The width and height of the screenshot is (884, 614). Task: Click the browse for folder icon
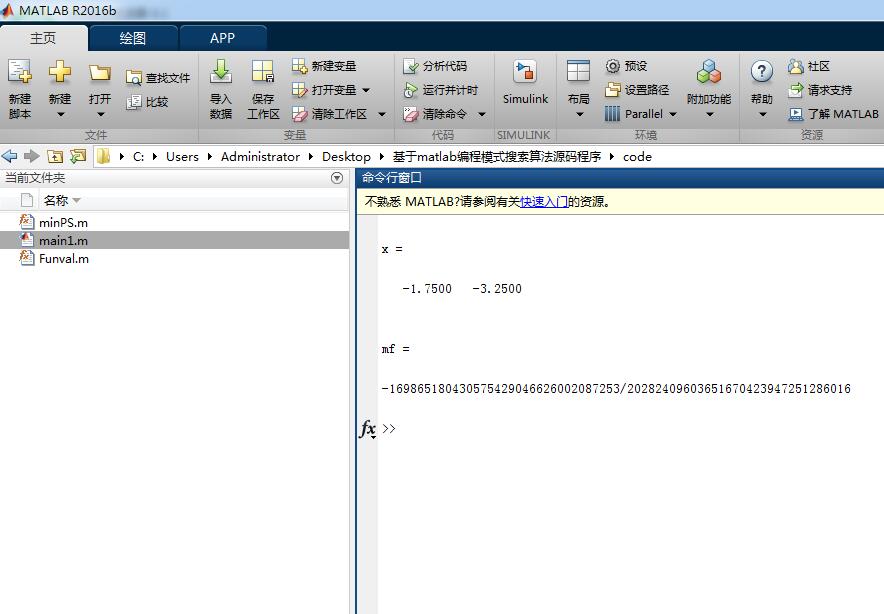coord(78,156)
